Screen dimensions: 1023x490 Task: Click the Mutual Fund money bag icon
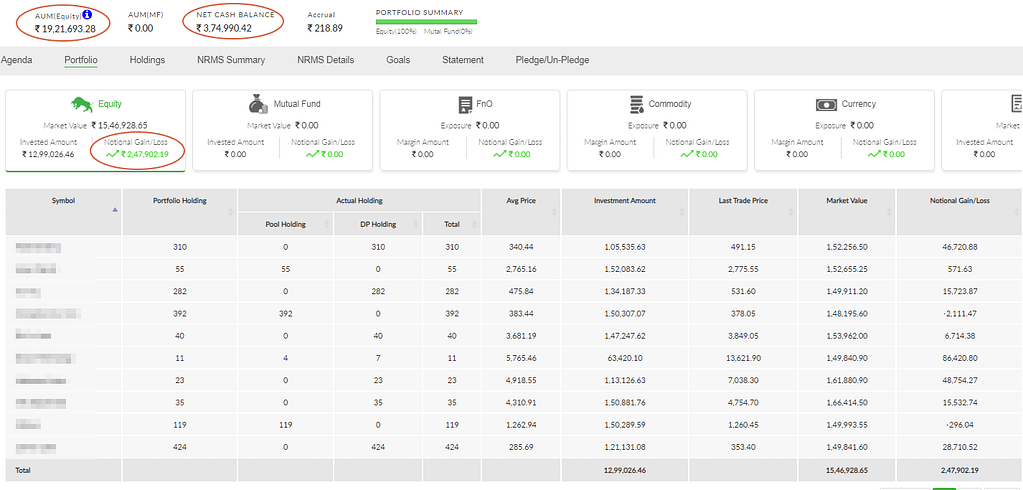[x=258, y=104]
